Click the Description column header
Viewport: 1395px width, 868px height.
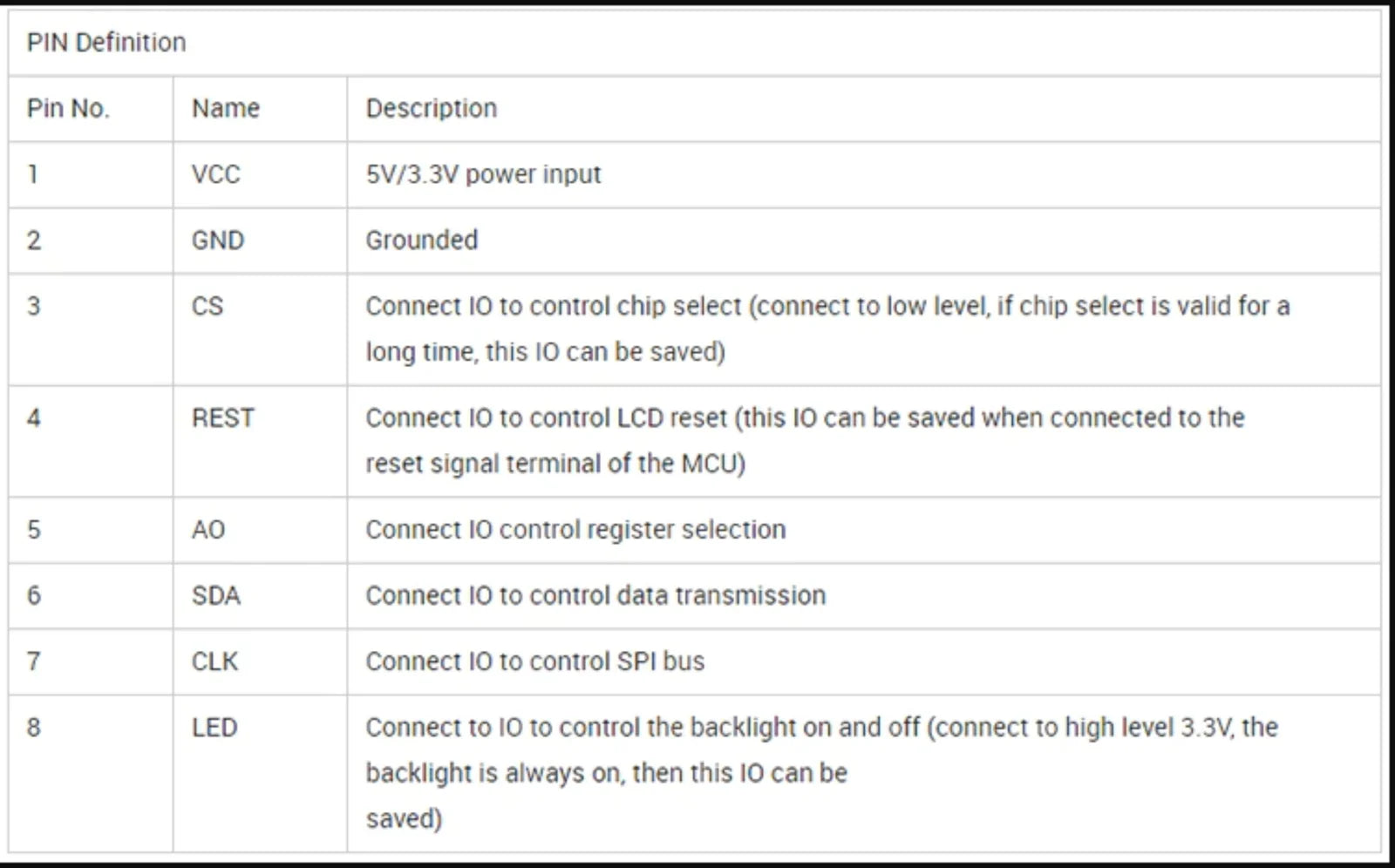tap(432, 108)
